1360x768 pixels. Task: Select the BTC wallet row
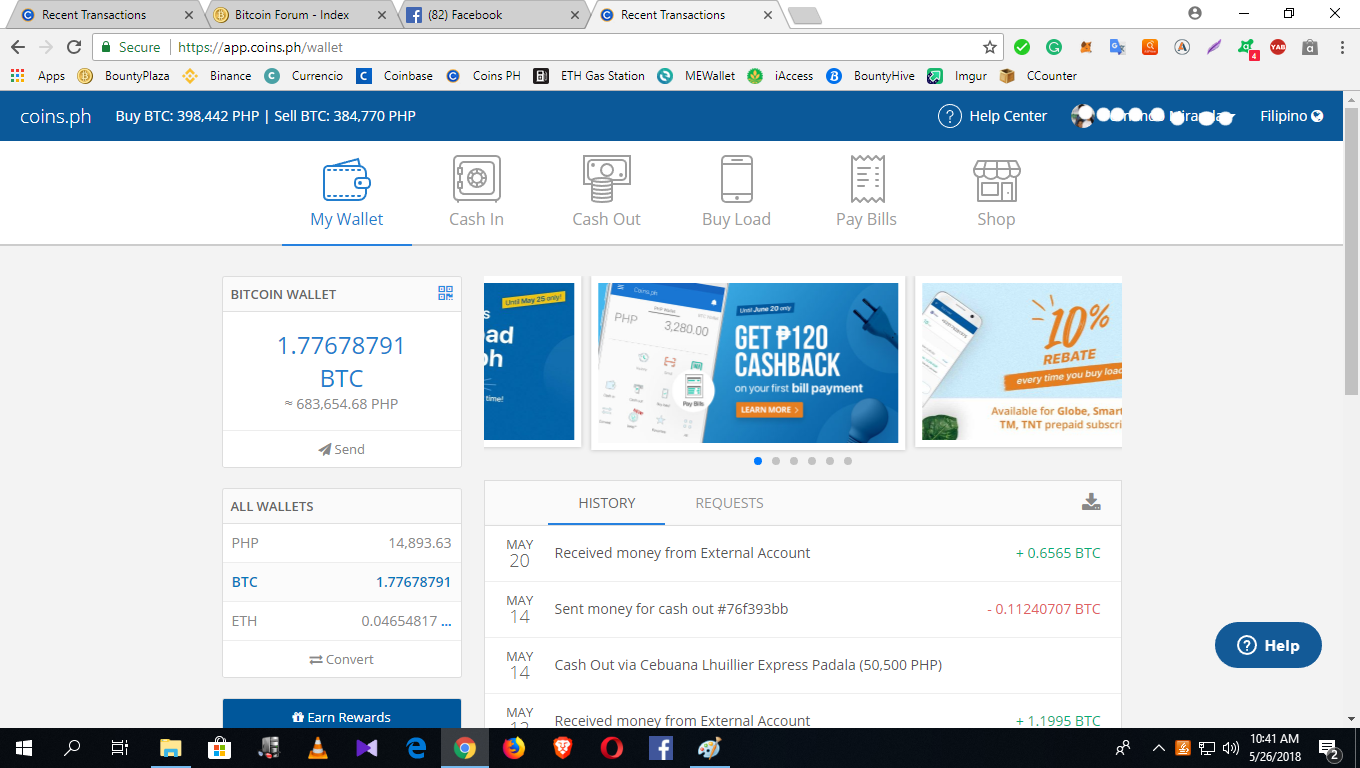(x=342, y=582)
